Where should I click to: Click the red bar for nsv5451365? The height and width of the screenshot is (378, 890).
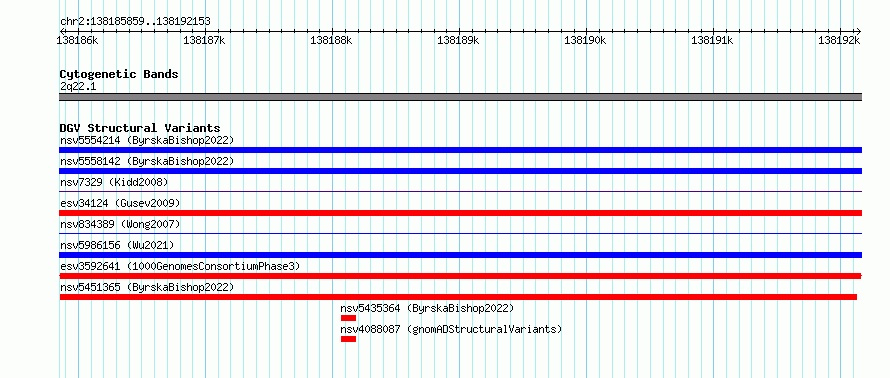click(x=458, y=297)
